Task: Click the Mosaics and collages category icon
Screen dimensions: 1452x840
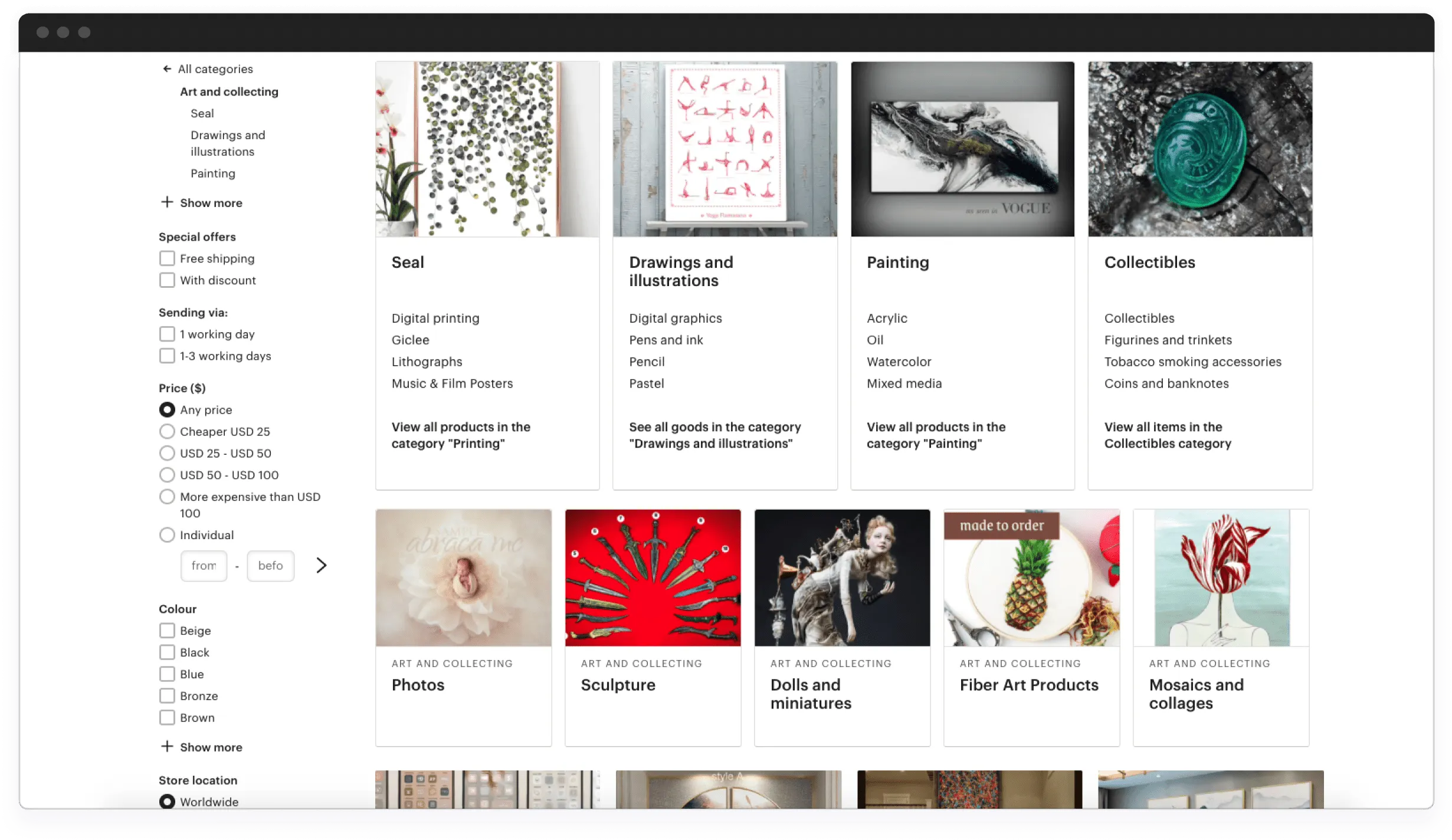Action: pyautogui.click(x=1220, y=577)
